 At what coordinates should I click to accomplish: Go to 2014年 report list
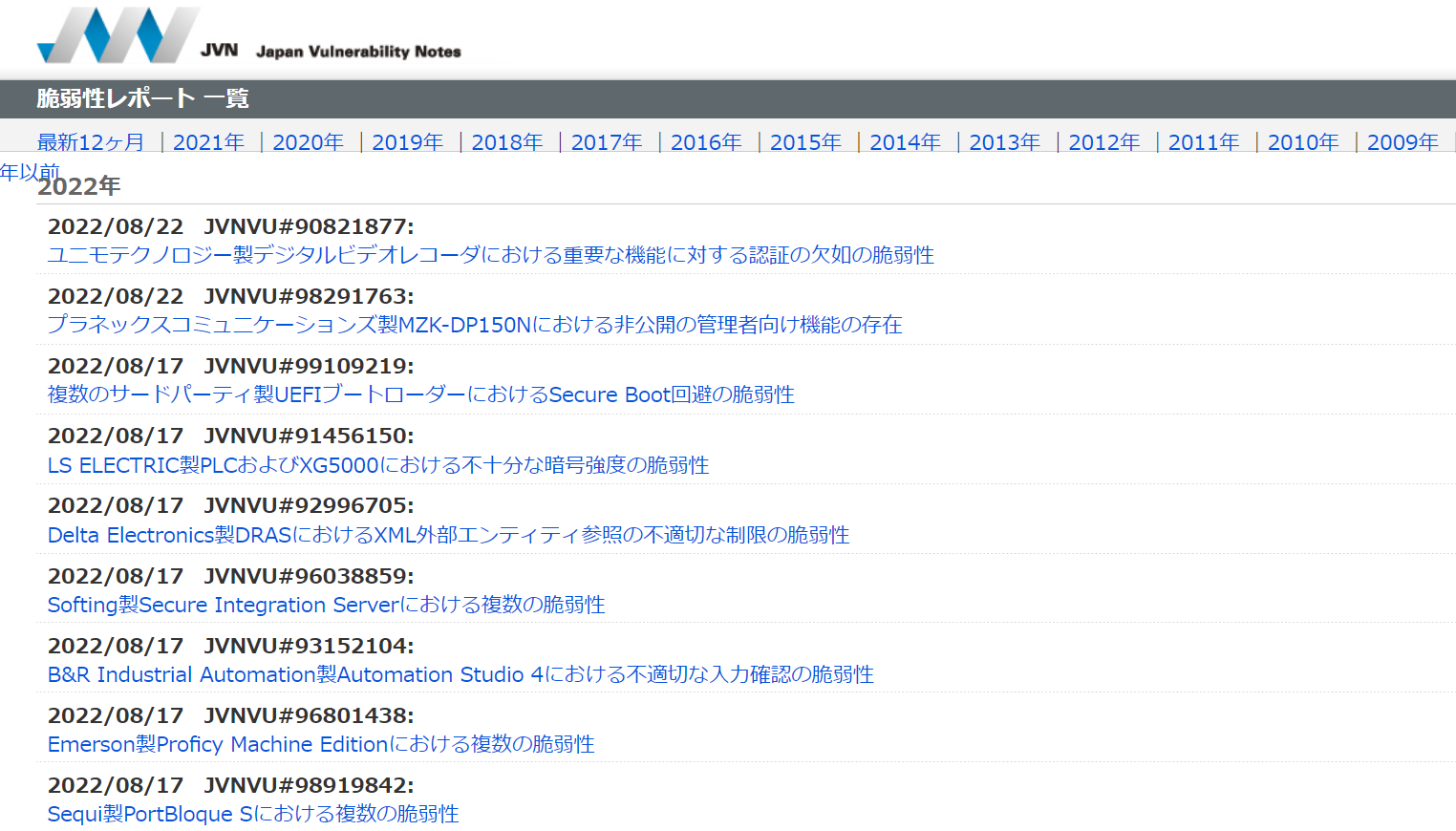905,142
